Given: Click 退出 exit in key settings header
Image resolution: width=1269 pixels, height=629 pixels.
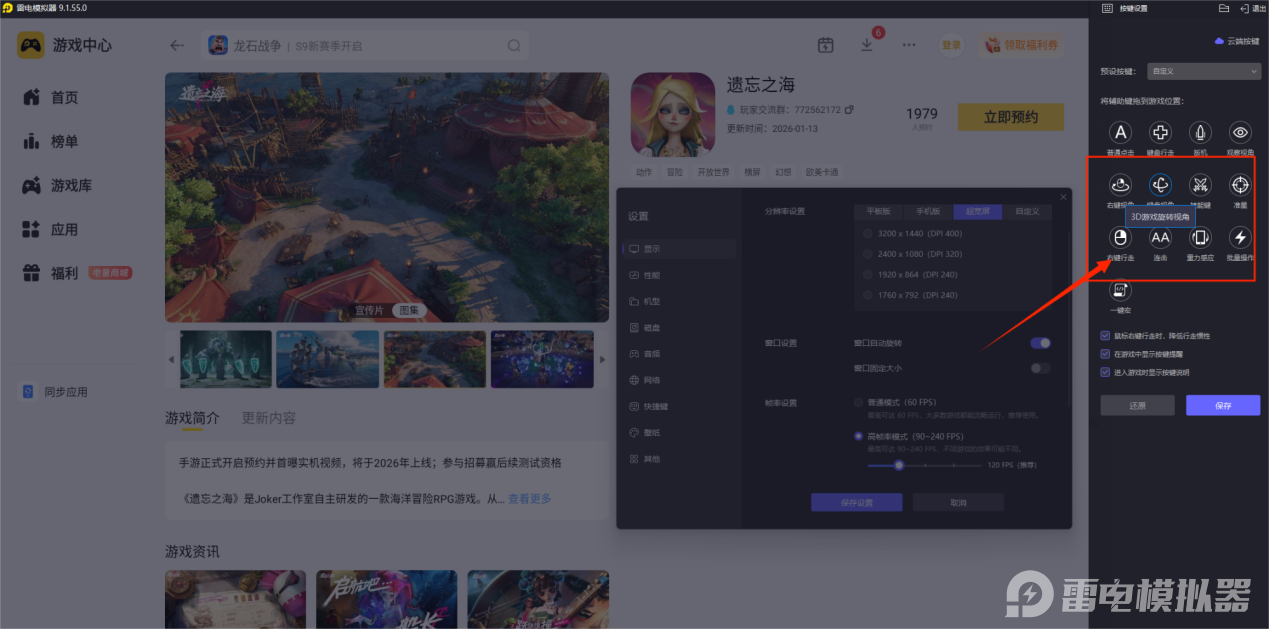Looking at the screenshot, I should point(1251,8).
